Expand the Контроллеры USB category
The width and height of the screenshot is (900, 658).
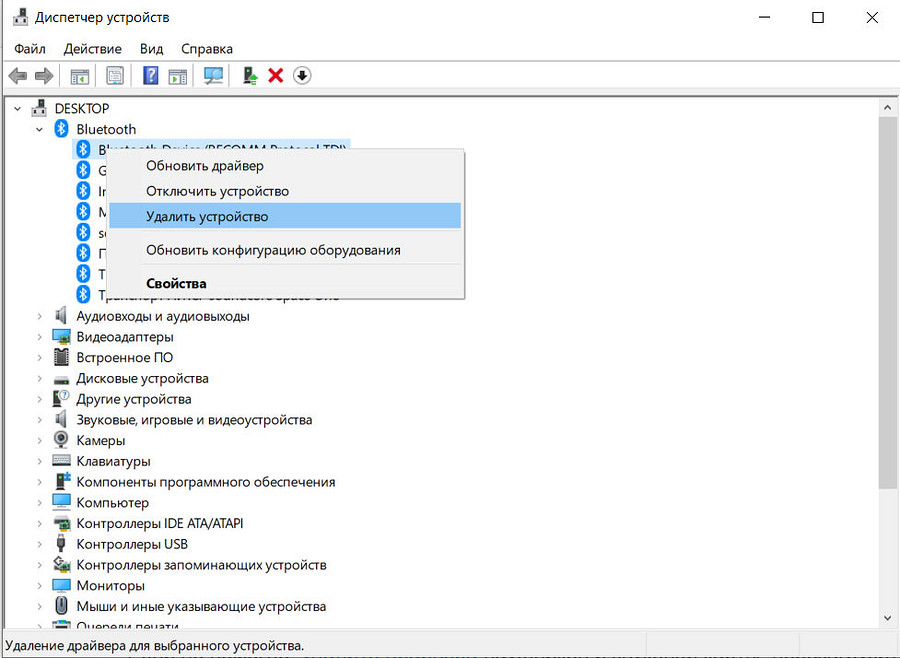pyautogui.click(x=40, y=544)
